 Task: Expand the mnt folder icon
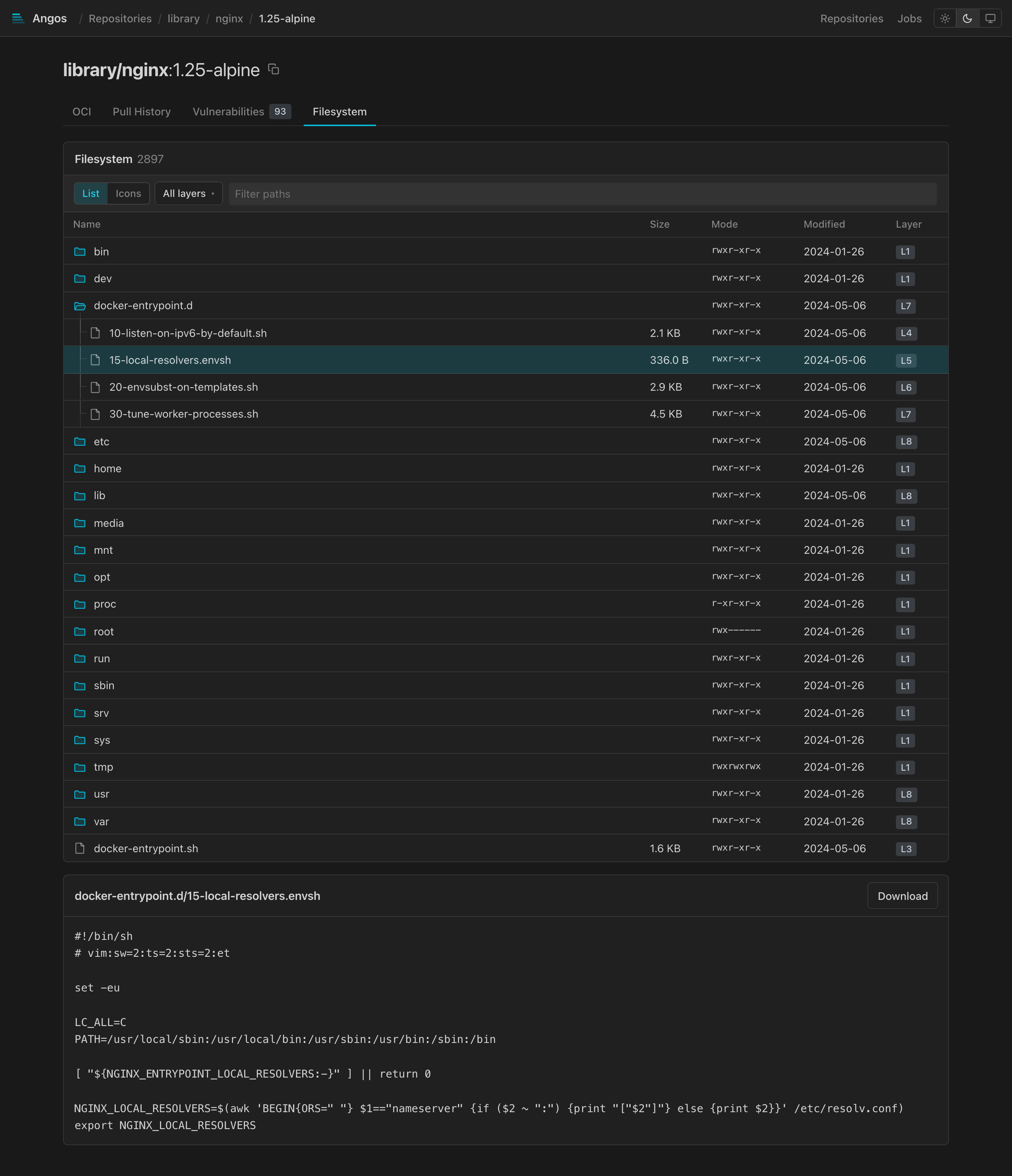(x=80, y=550)
